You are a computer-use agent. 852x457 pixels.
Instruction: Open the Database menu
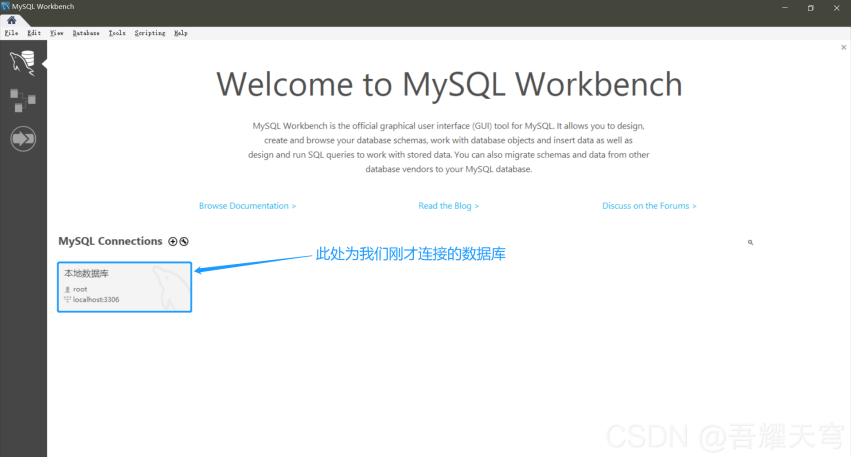(x=86, y=33)
